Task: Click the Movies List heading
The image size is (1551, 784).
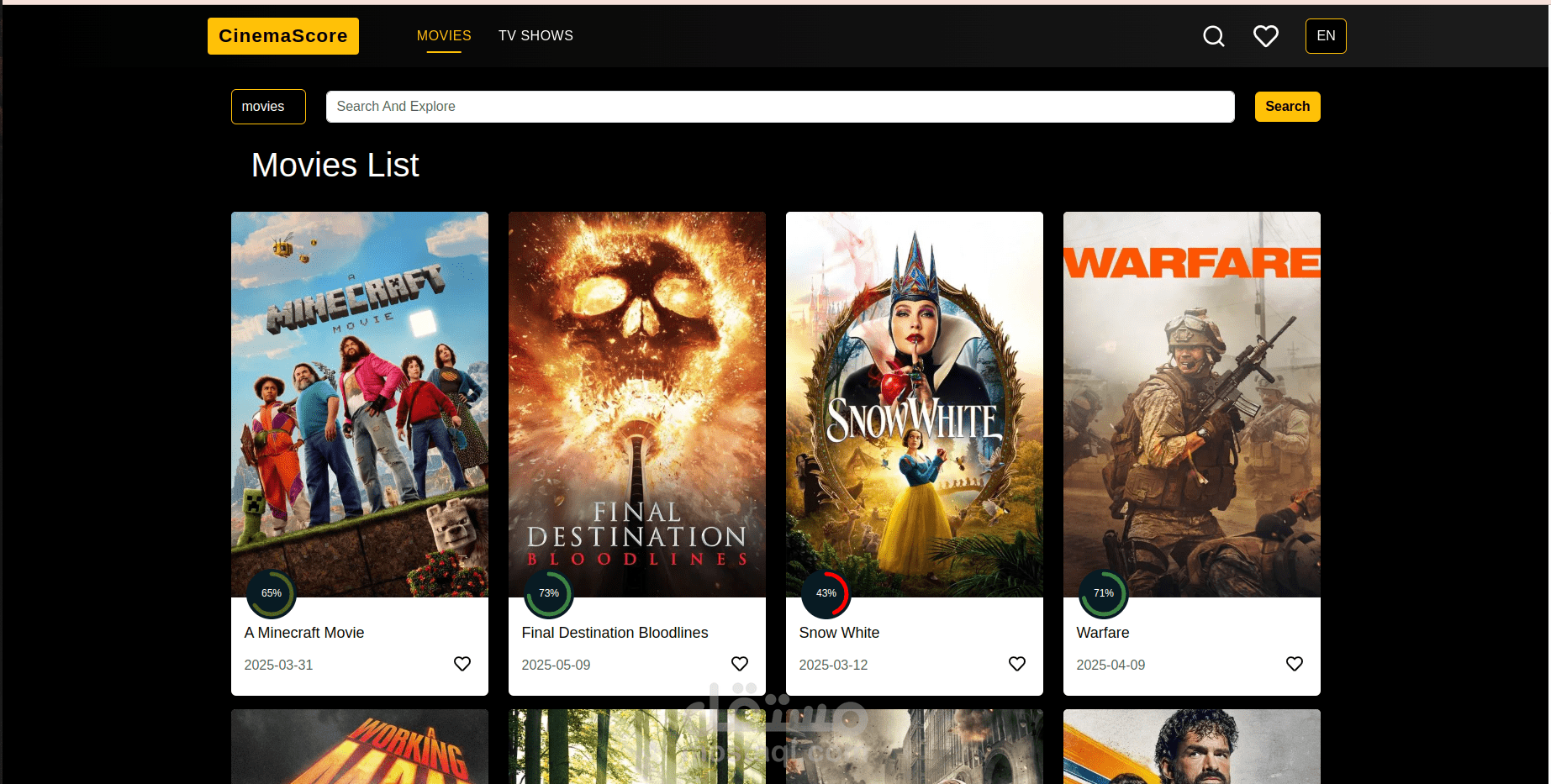Action: coord(335,166)
